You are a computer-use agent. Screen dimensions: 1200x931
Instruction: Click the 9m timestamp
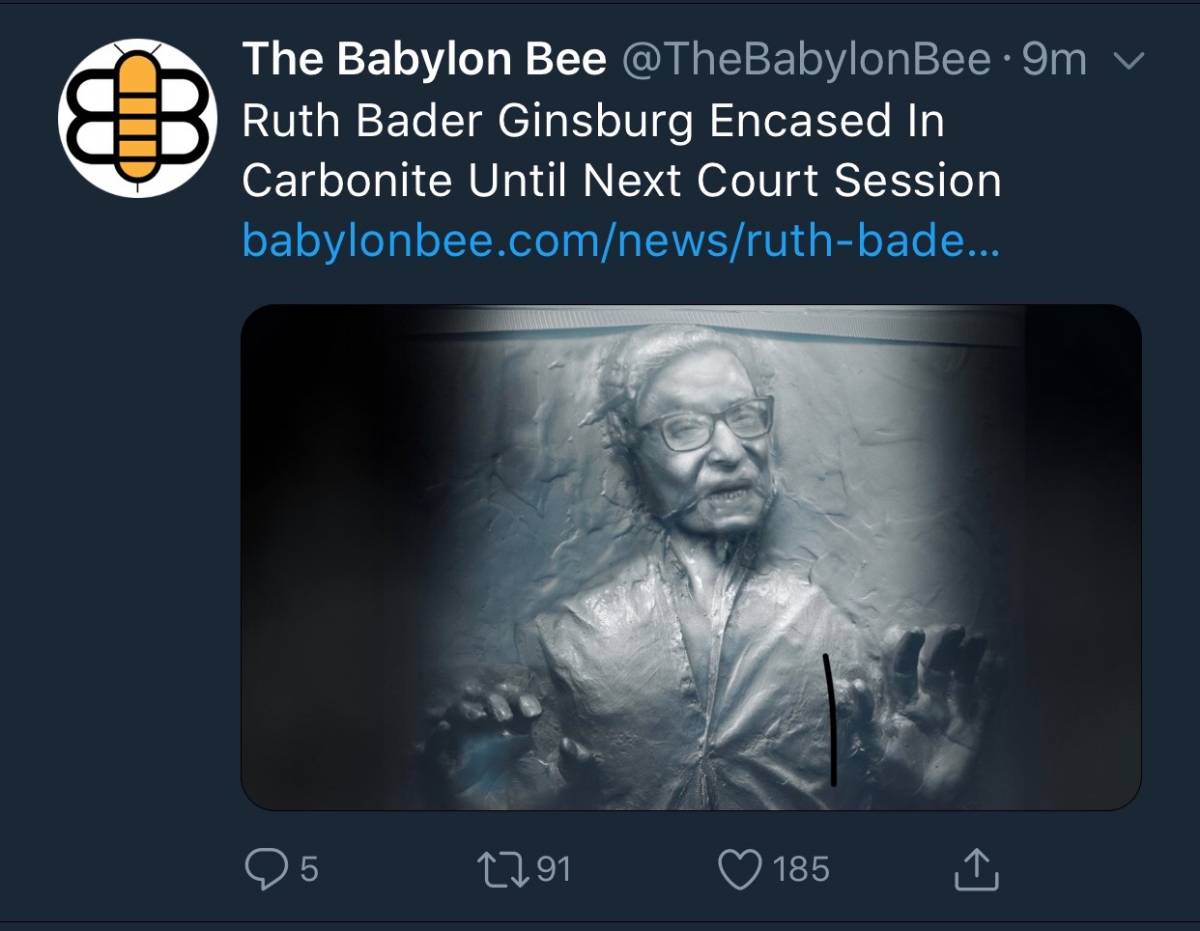coord(1054,61)
